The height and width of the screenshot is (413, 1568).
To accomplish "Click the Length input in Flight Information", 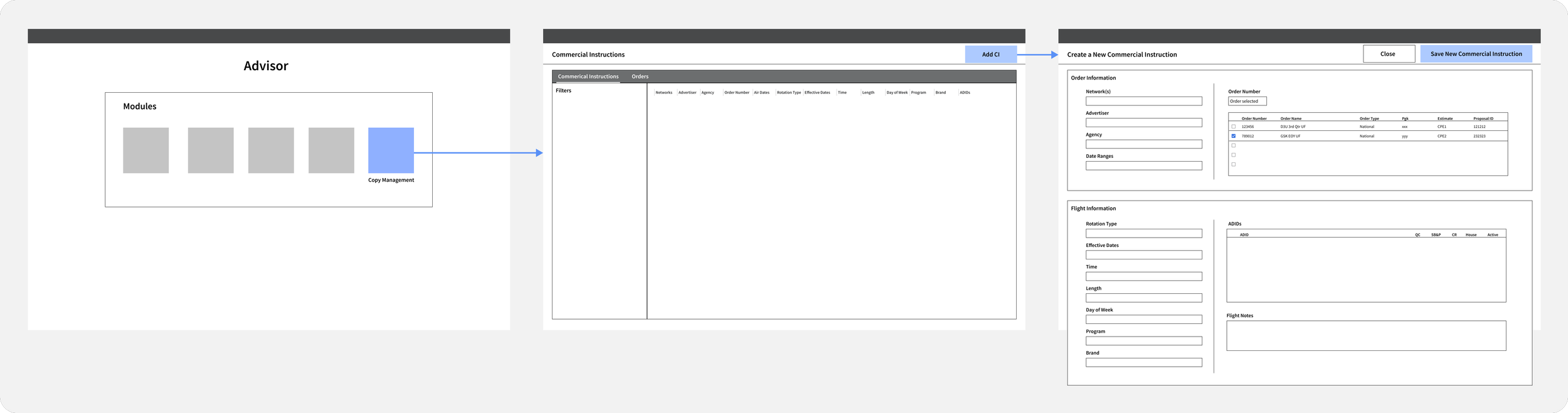I will pyautogui.click(x=1143, y=298).
